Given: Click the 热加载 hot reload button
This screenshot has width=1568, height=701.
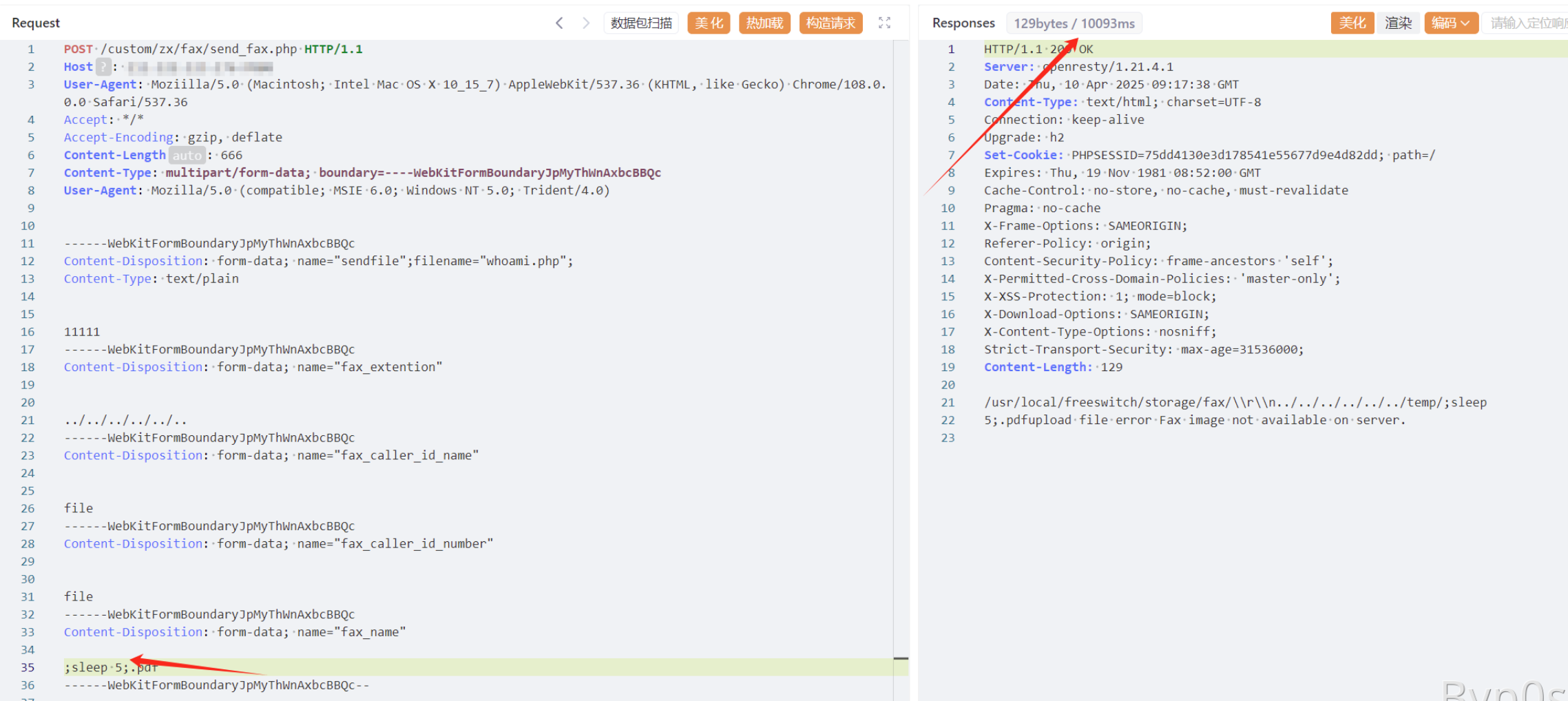Looking at the screenshot, I should [x=764, y=23].
